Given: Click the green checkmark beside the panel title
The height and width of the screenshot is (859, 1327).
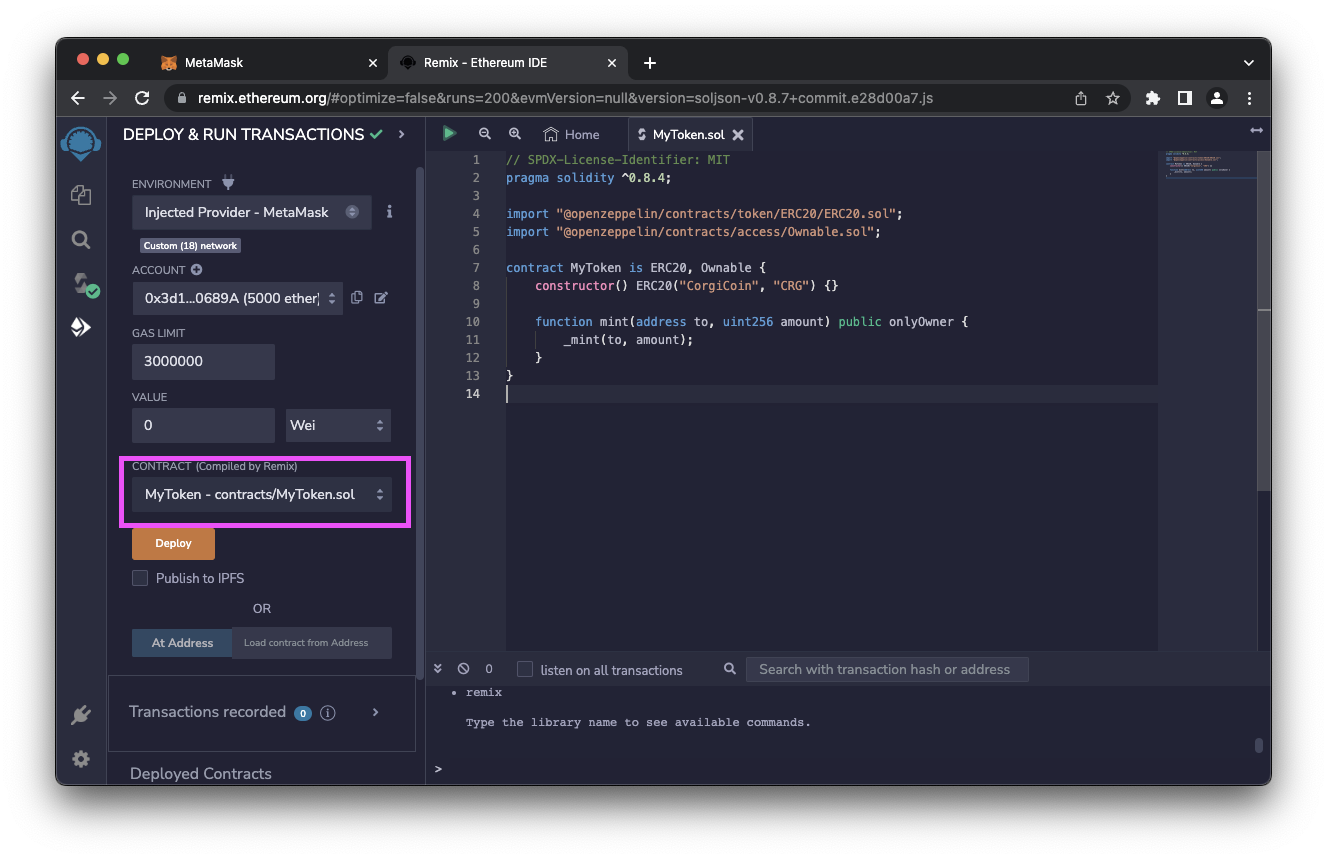Looking at the screenshot, I should 376,134.
